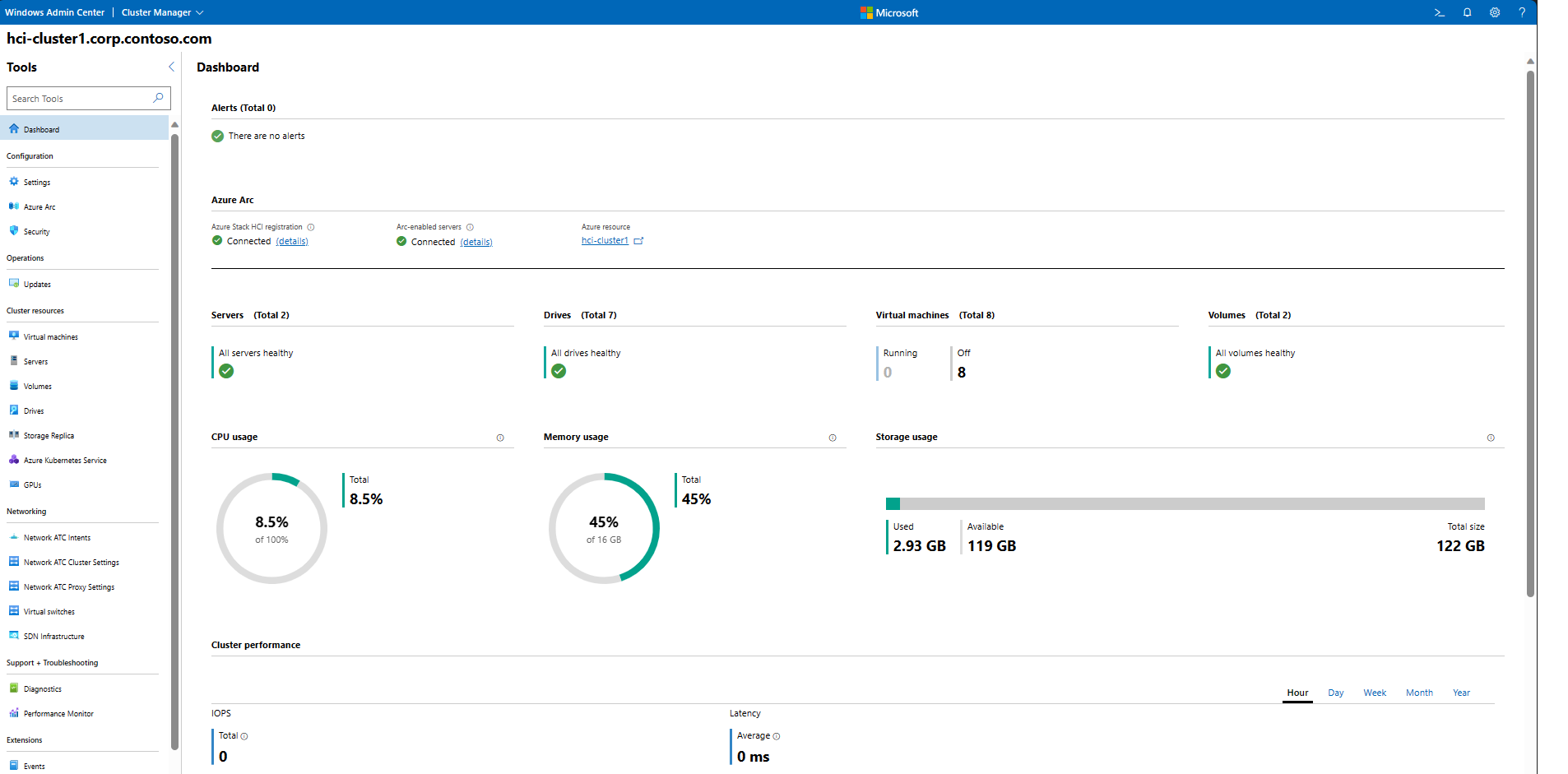
Task: Select the Virtual machines tool
Action: 50,336
